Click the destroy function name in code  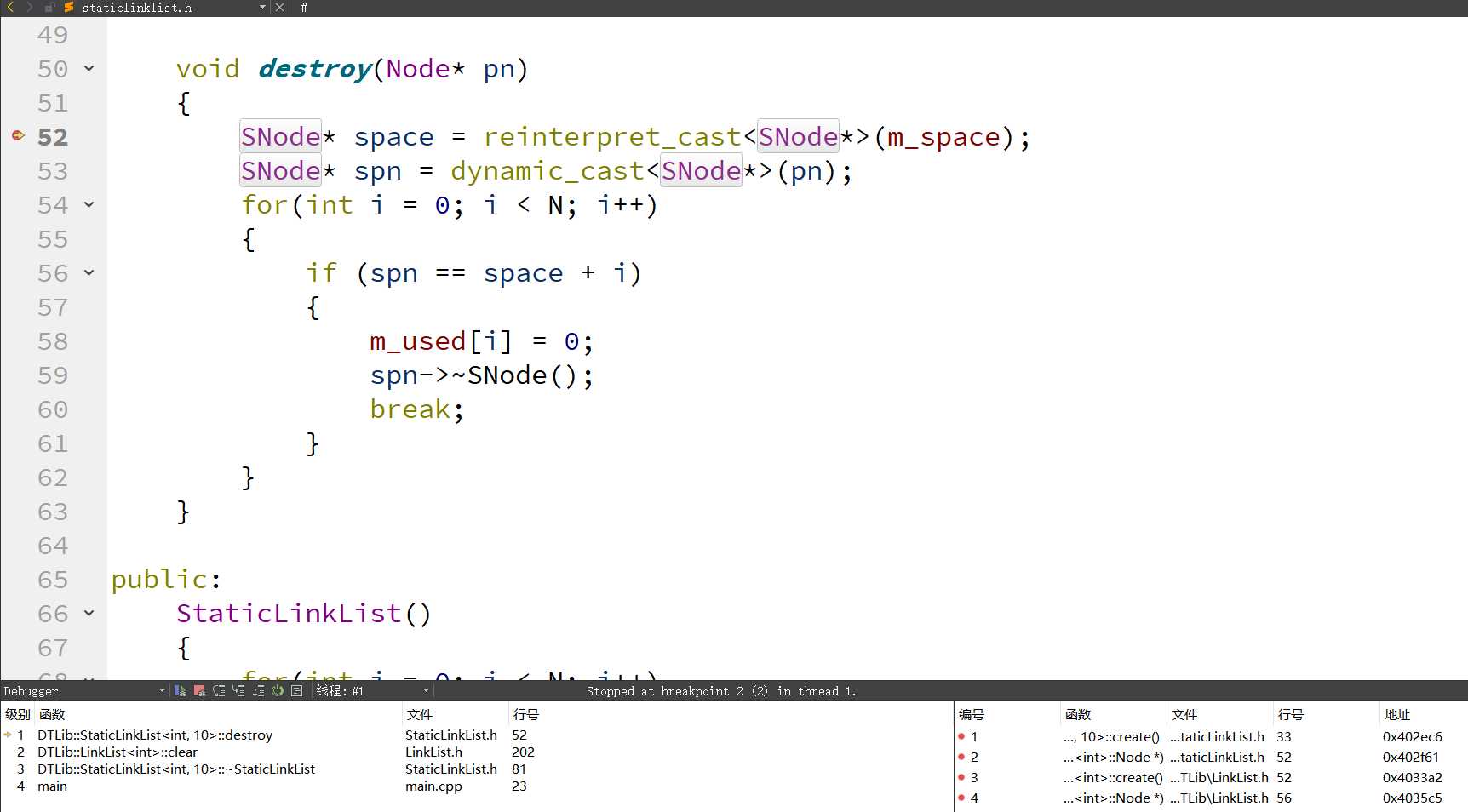(x=315, y=69)
